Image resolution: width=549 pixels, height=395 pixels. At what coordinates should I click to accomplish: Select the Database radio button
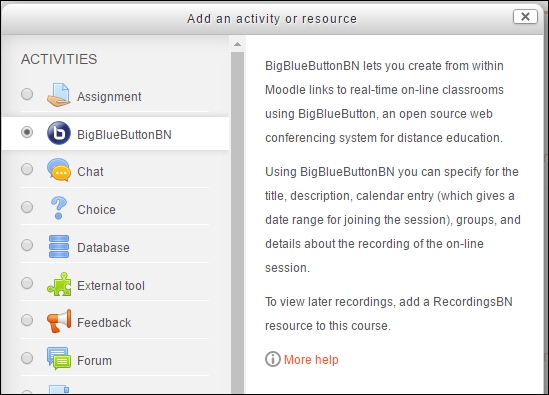tap(27, 245)
